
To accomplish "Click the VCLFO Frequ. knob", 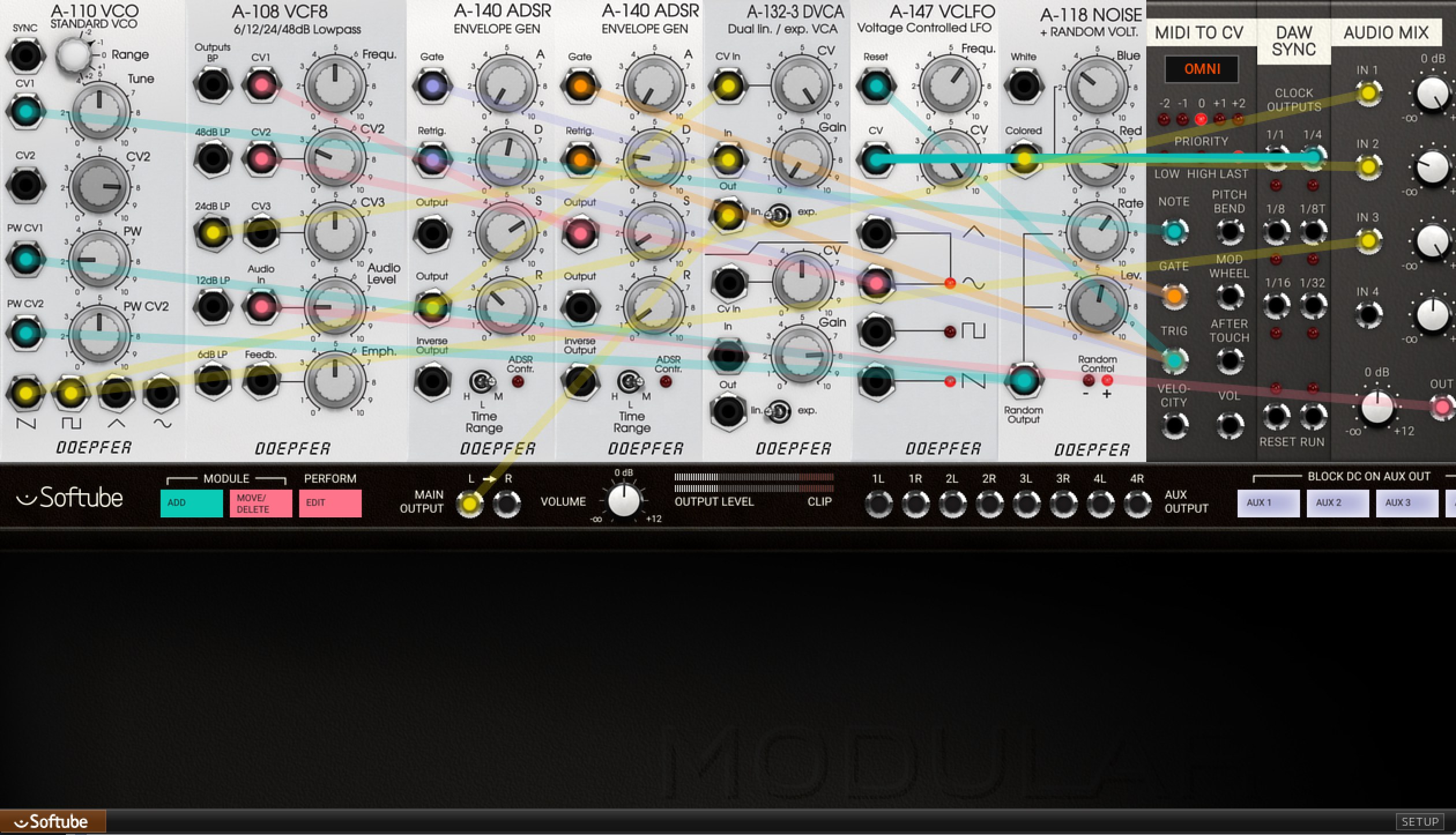I will coord(950,85).
